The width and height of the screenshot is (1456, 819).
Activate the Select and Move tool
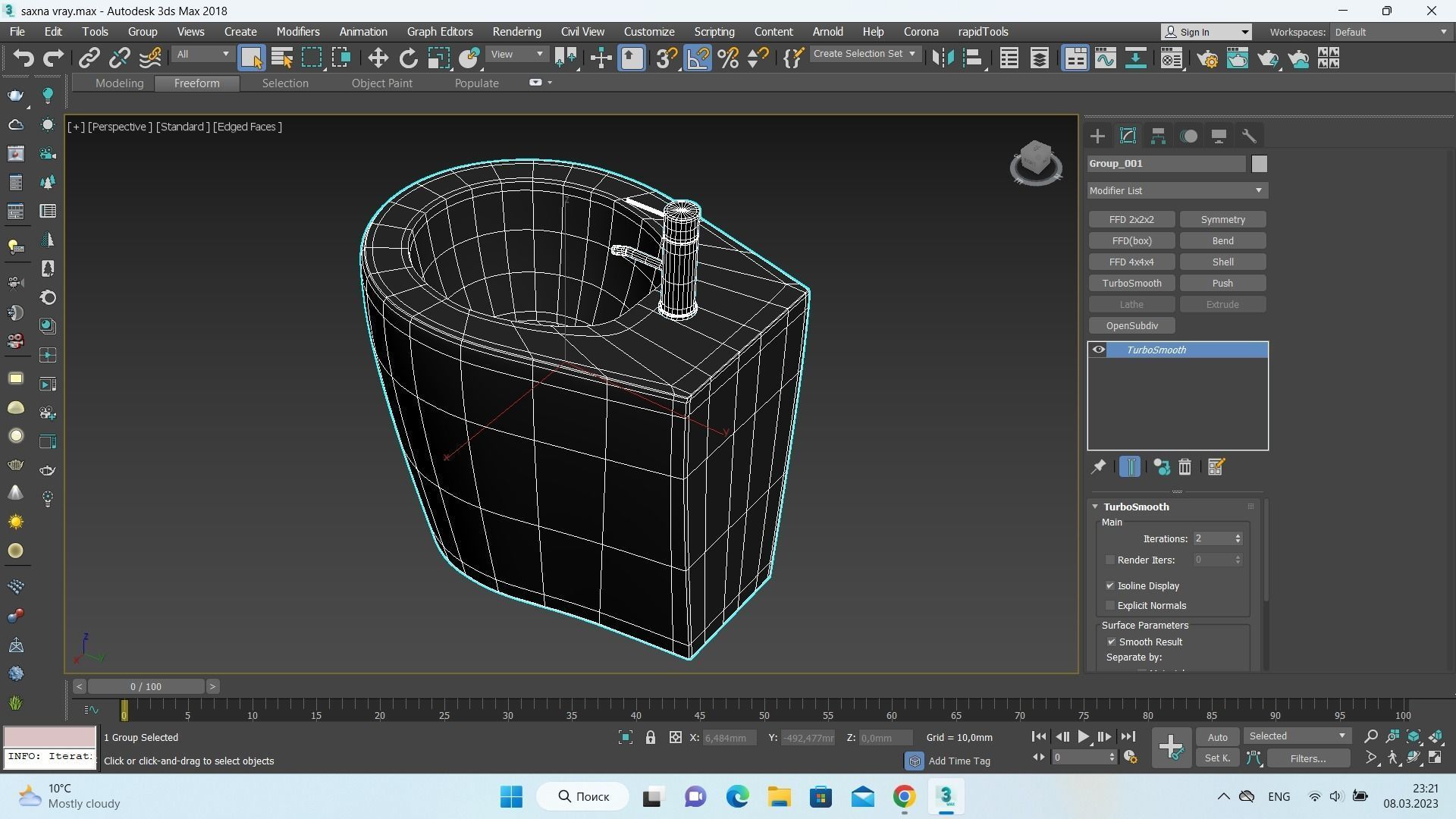click(378, 58)
